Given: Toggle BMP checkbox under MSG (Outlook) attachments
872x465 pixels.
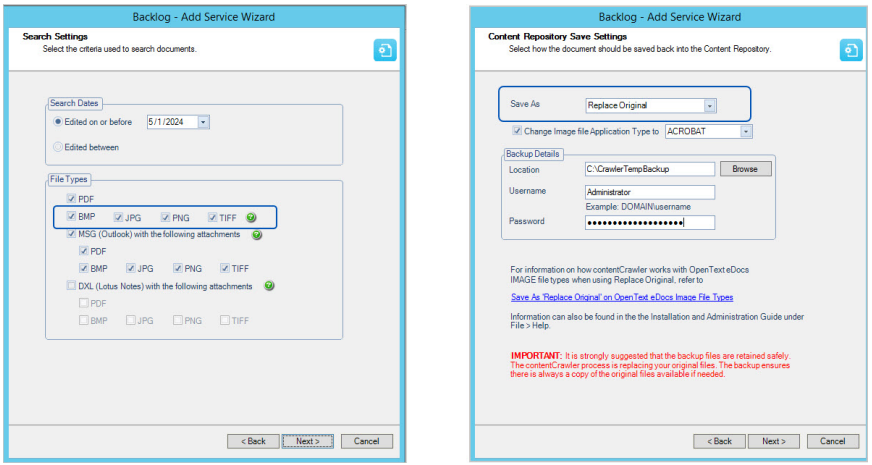Looking at the screenshot, I should click(x=83, y=268).
